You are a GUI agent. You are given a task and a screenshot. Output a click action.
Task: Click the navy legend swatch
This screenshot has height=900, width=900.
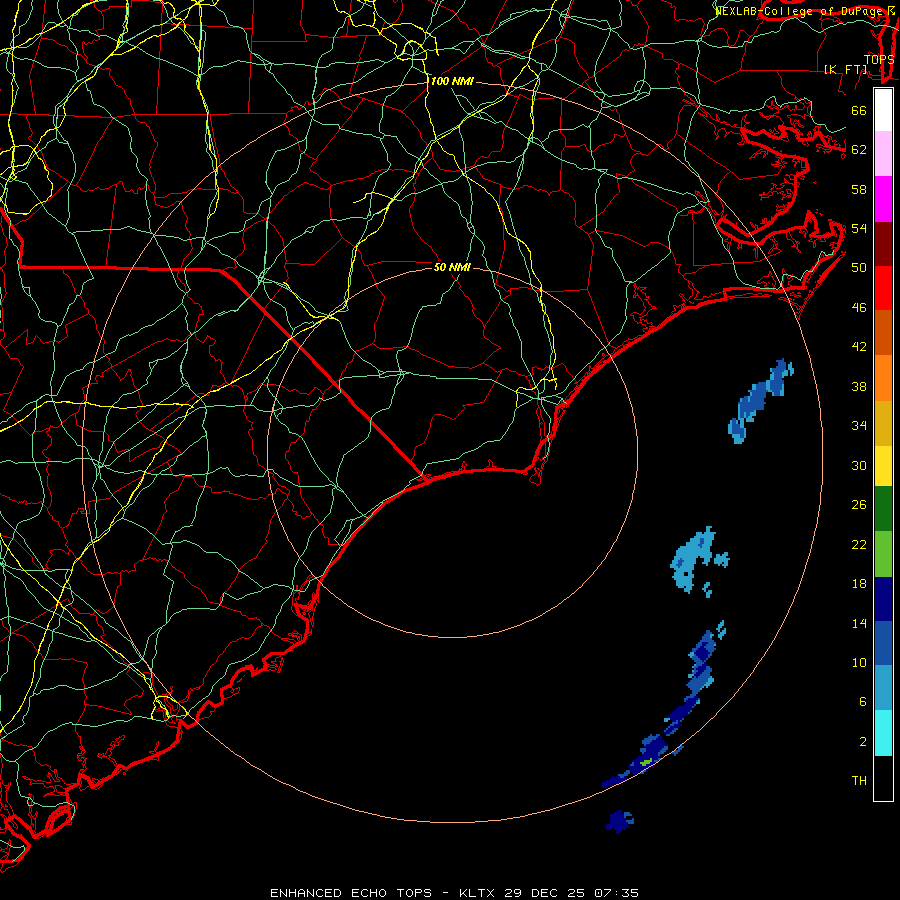pos(883,599)
